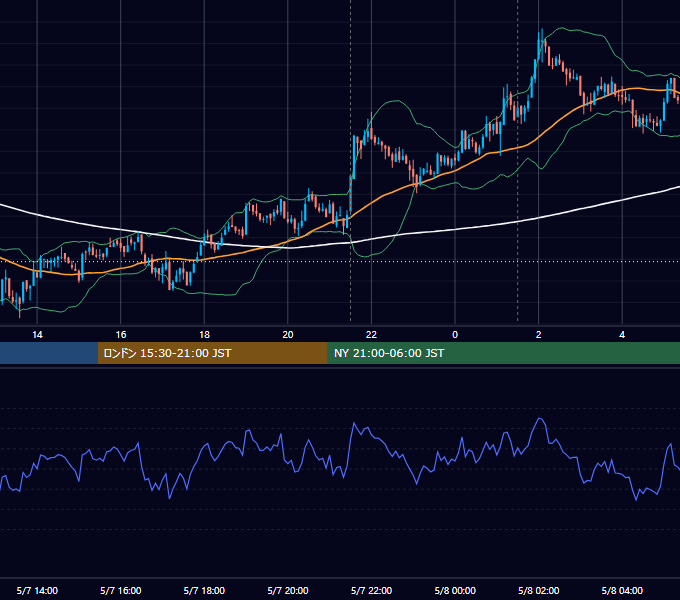Viewport: 680px width, 600px height.
Task: Click the 14 hour axis label
Action: click(x=37, y=335)
